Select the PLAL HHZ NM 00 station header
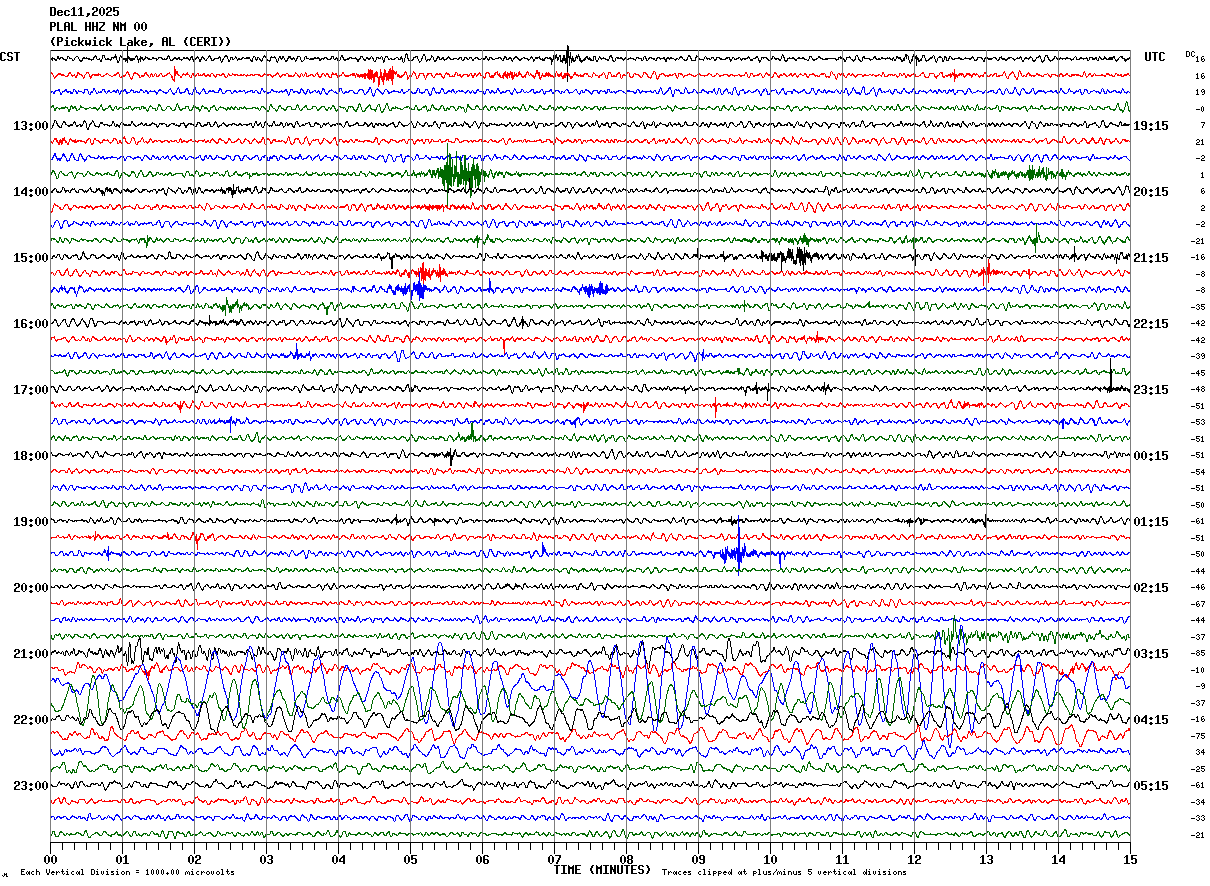The width and height of the screenshot is (1210, 886). (x=98, y=27)
